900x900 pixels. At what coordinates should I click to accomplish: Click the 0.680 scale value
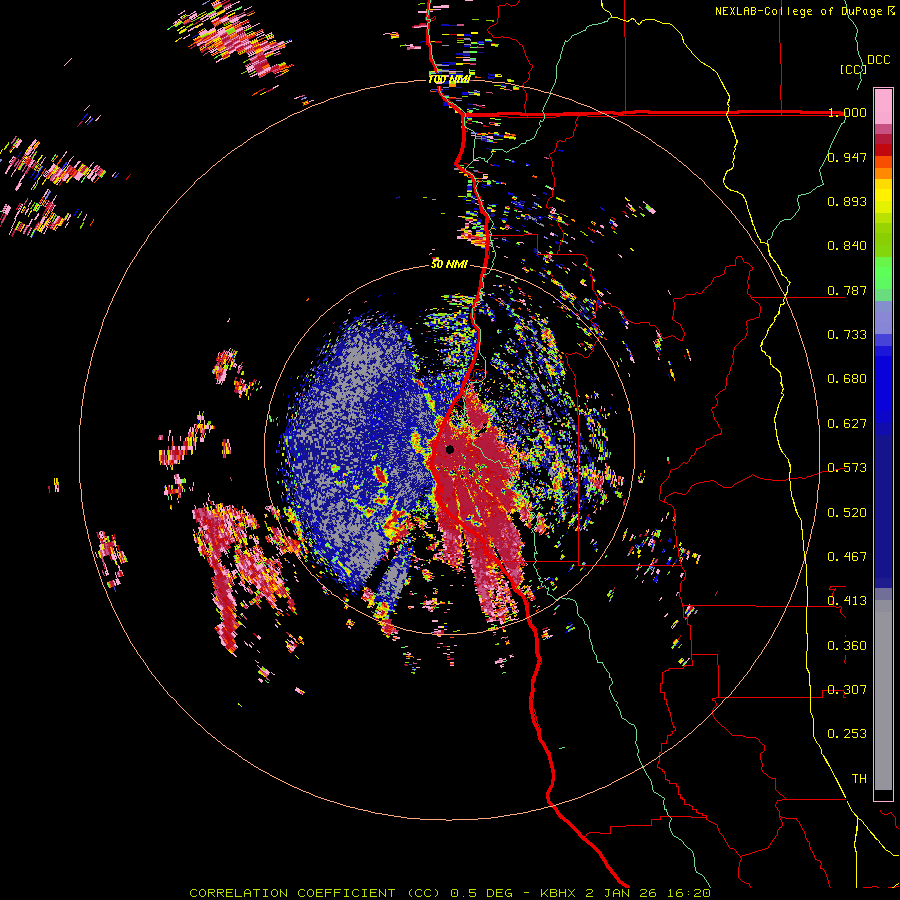(x=847, y=379)
